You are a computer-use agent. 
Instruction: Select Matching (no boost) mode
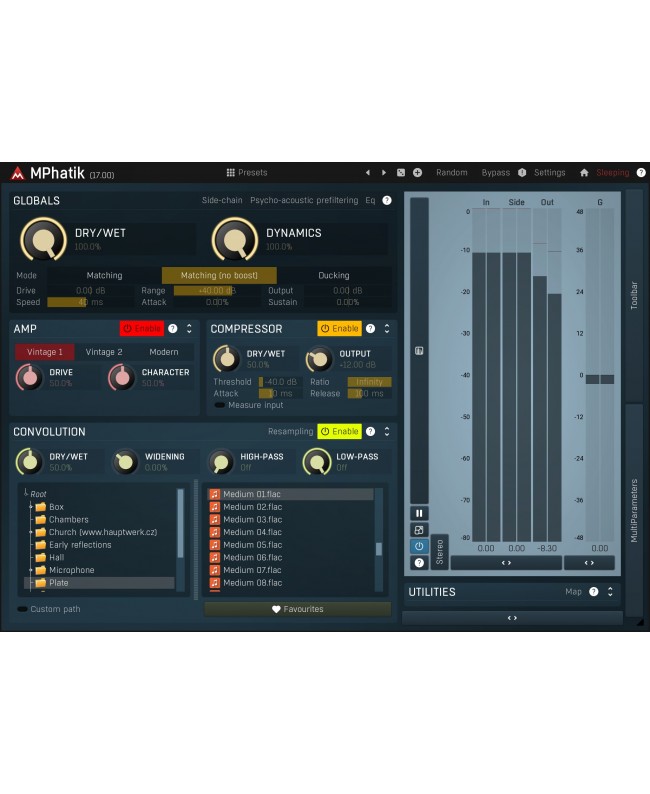click(x=219, y=275)
